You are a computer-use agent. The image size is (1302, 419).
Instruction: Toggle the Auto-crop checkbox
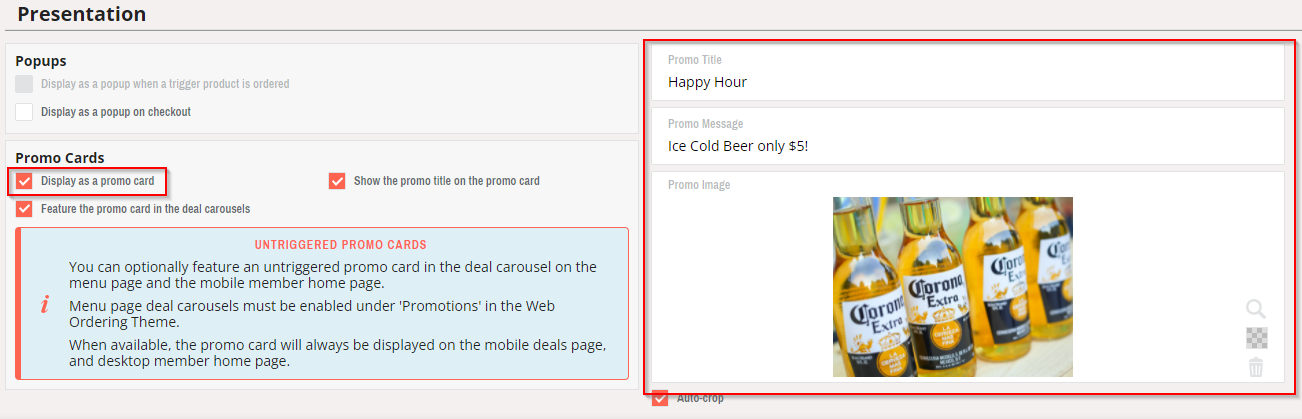660,398
